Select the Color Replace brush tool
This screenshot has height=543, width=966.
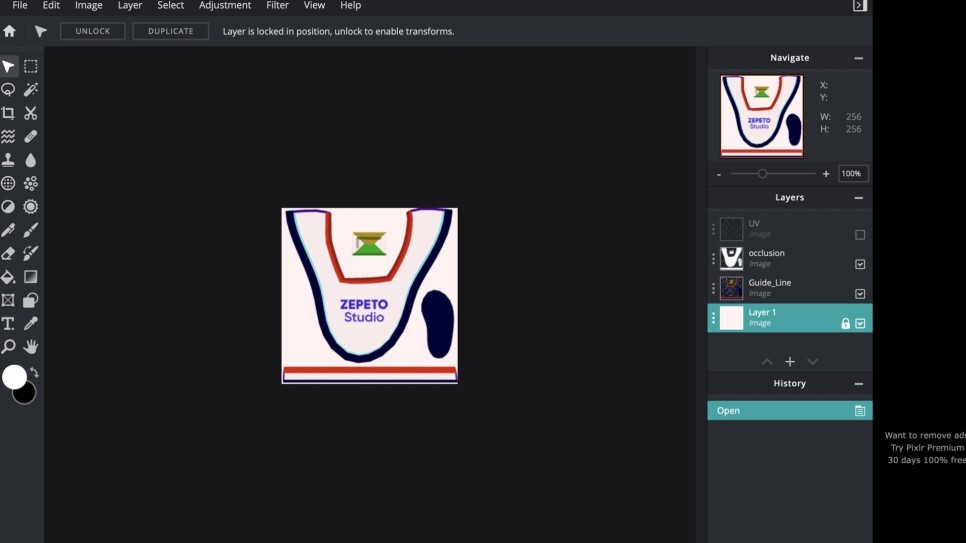[x=30, y=253]
